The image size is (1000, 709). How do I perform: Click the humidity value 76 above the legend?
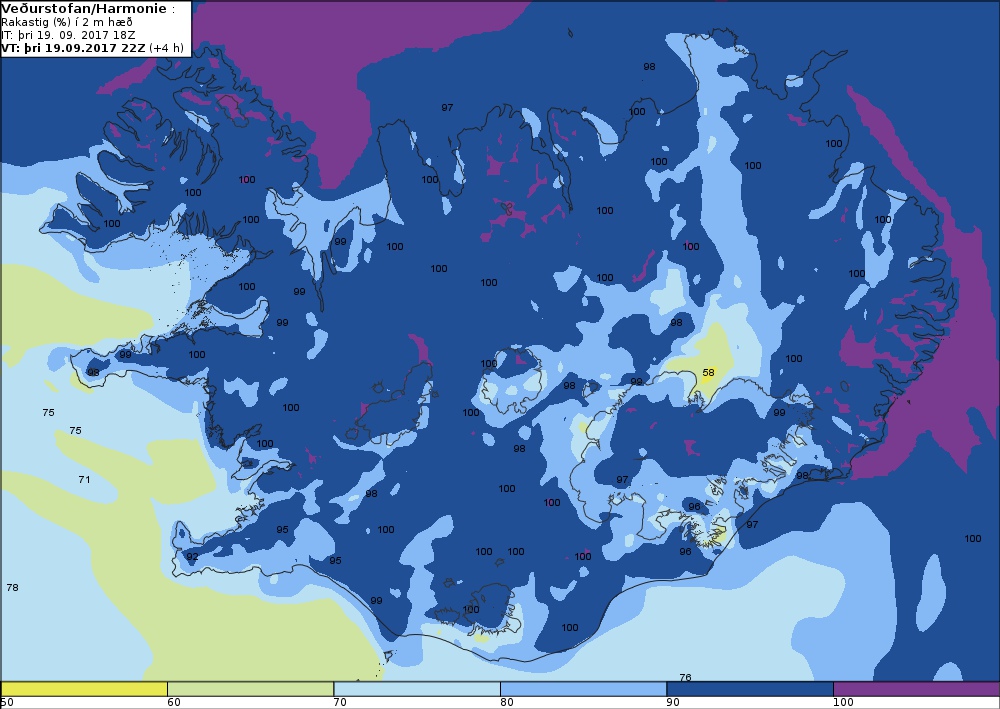(x=686, y=677)
